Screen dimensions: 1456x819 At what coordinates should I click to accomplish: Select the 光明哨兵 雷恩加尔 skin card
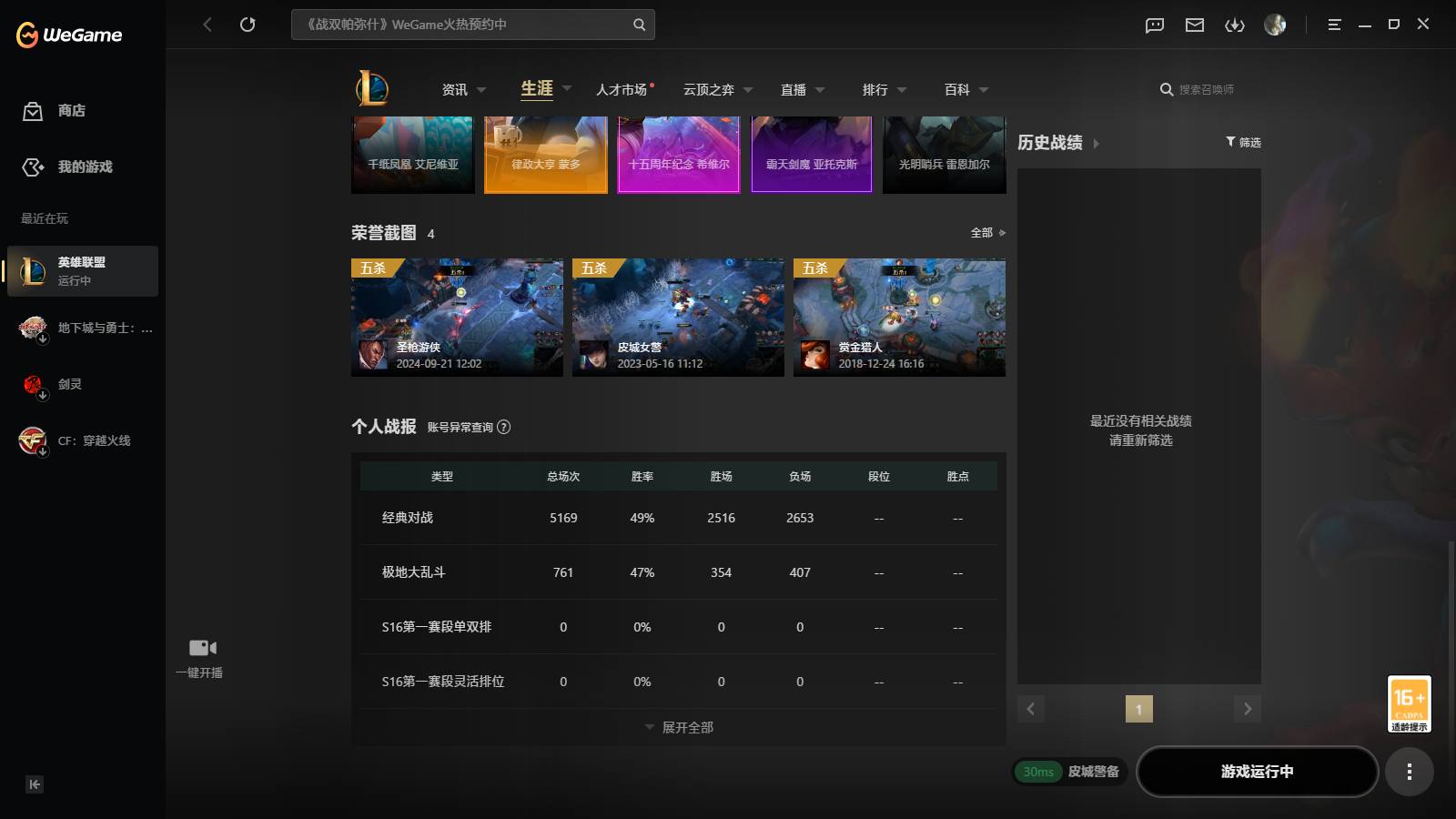(x=945, y=155)
